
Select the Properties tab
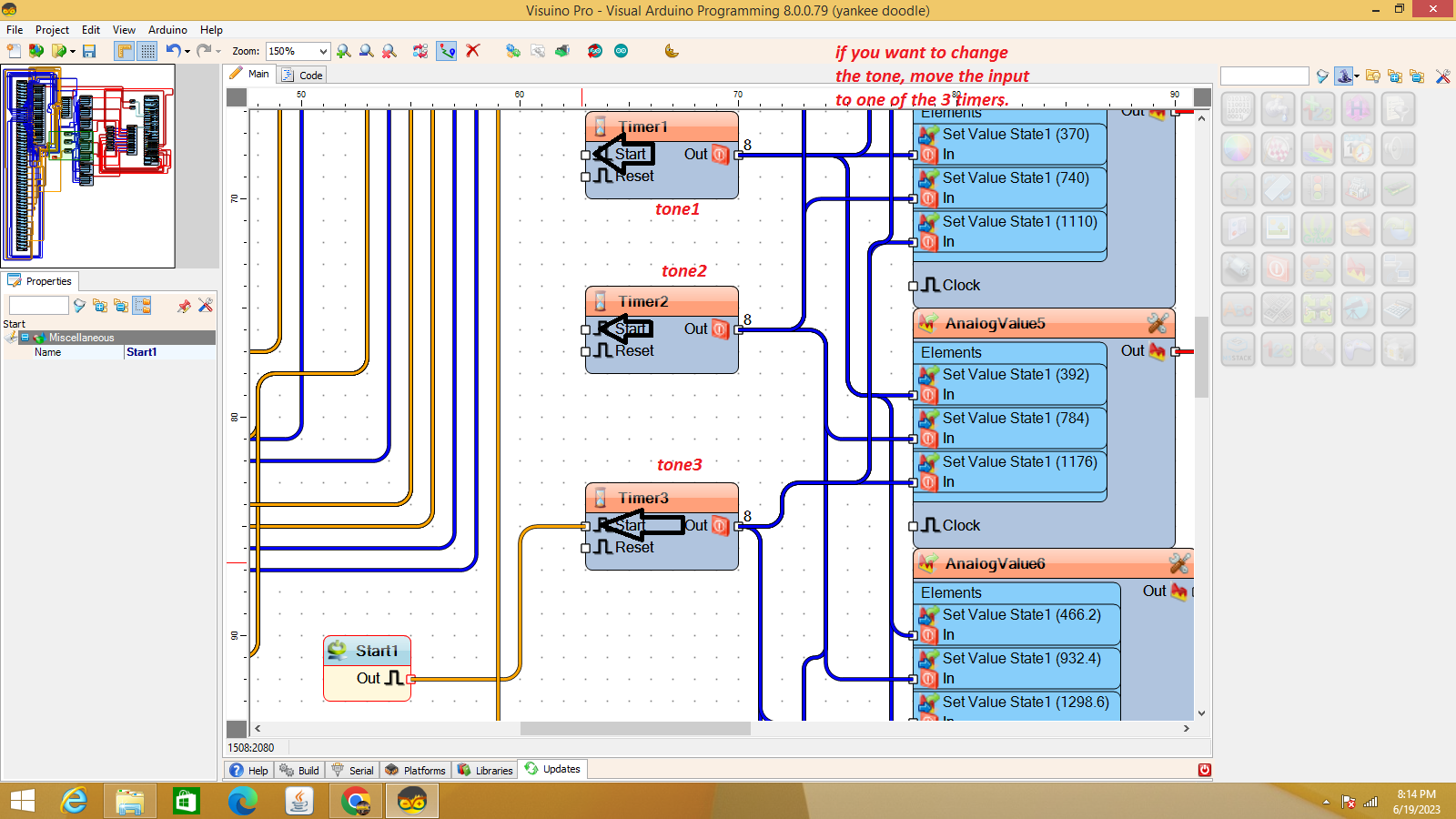(x=40, y=281)
